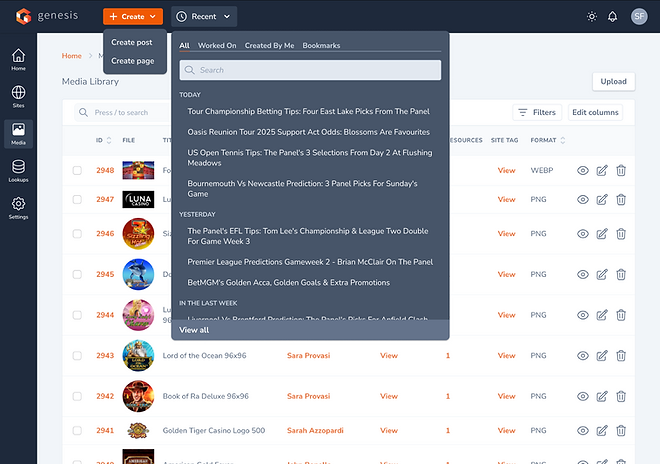Sort by the ID column arrows
Viewport: 660px width, 464px height.
tap(109, 140)
